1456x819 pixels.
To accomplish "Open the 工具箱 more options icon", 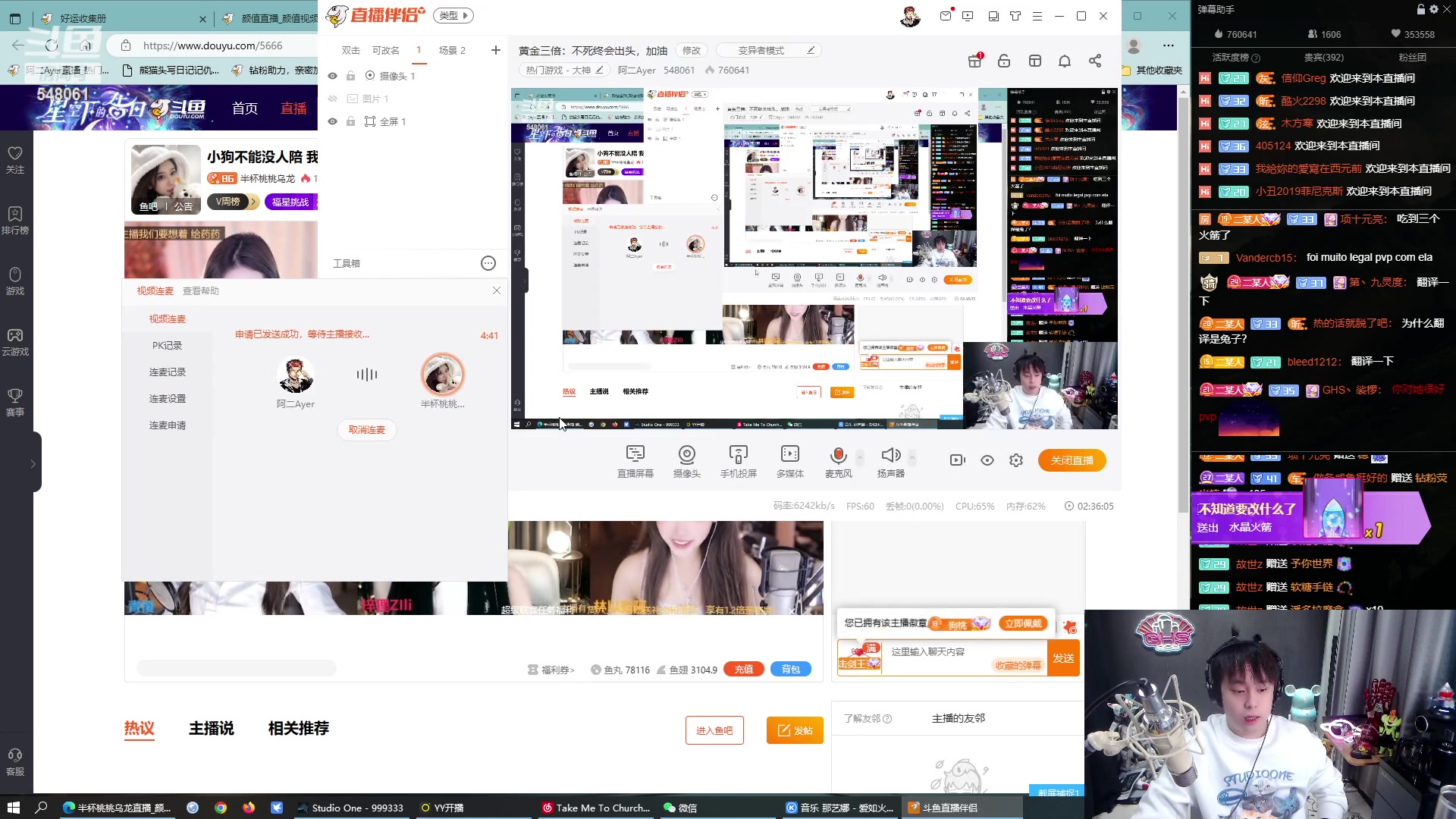I will [488, 263].
